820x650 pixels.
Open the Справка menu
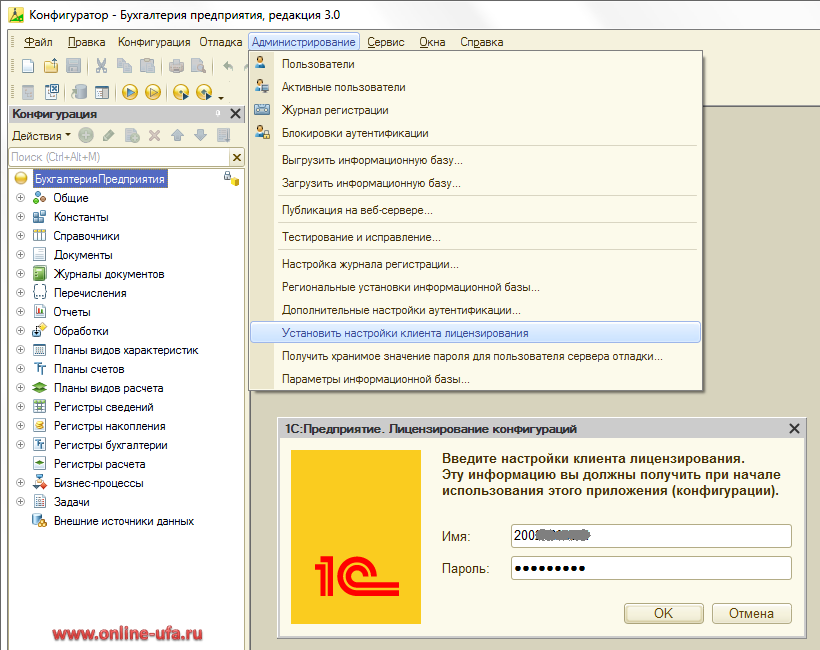pos(482,42)
